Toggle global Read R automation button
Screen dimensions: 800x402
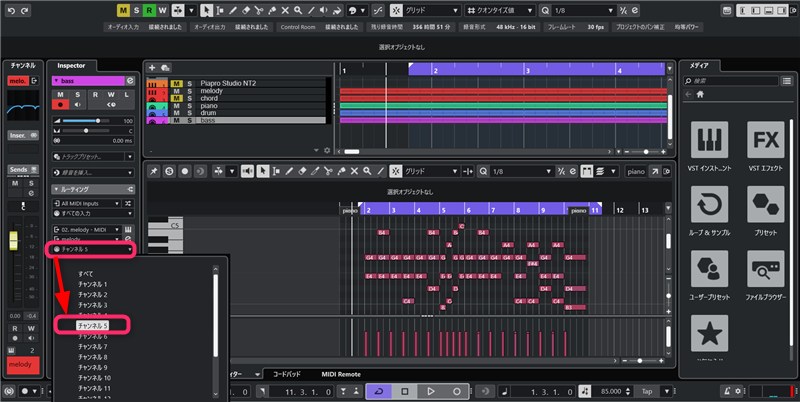[149, 10]
